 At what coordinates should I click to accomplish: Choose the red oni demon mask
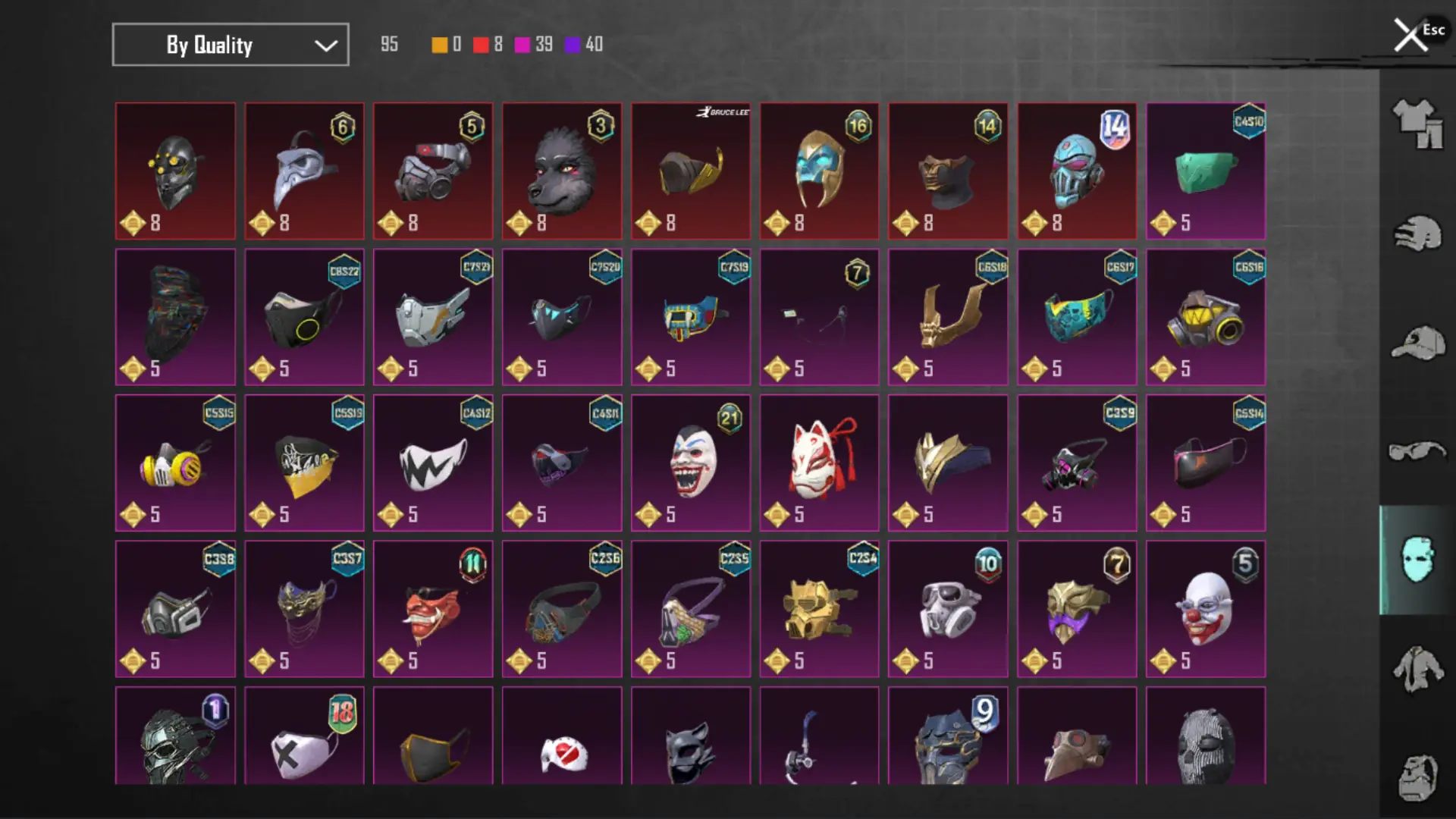click(x=433, y=609)
